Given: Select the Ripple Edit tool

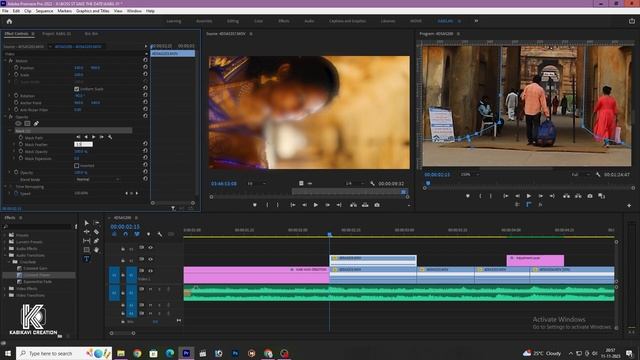Looking at the screenshot, I should pos(87,232).
